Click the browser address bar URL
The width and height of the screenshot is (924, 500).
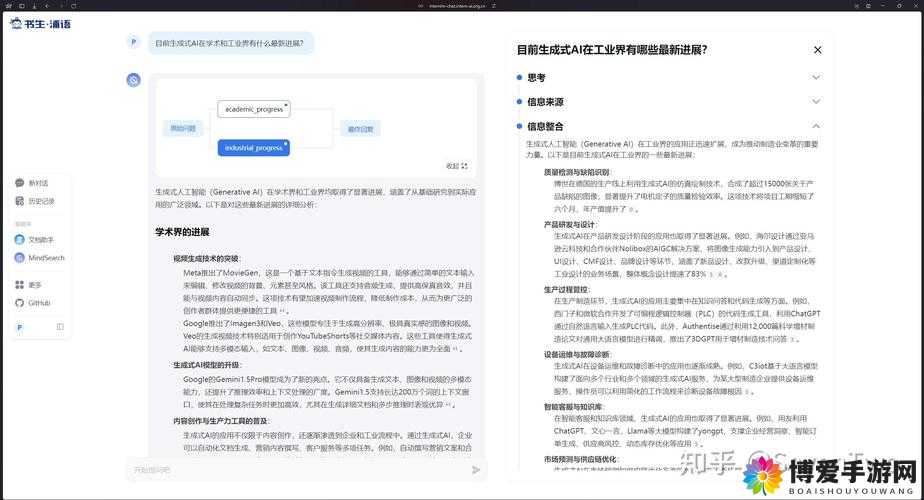457,5
